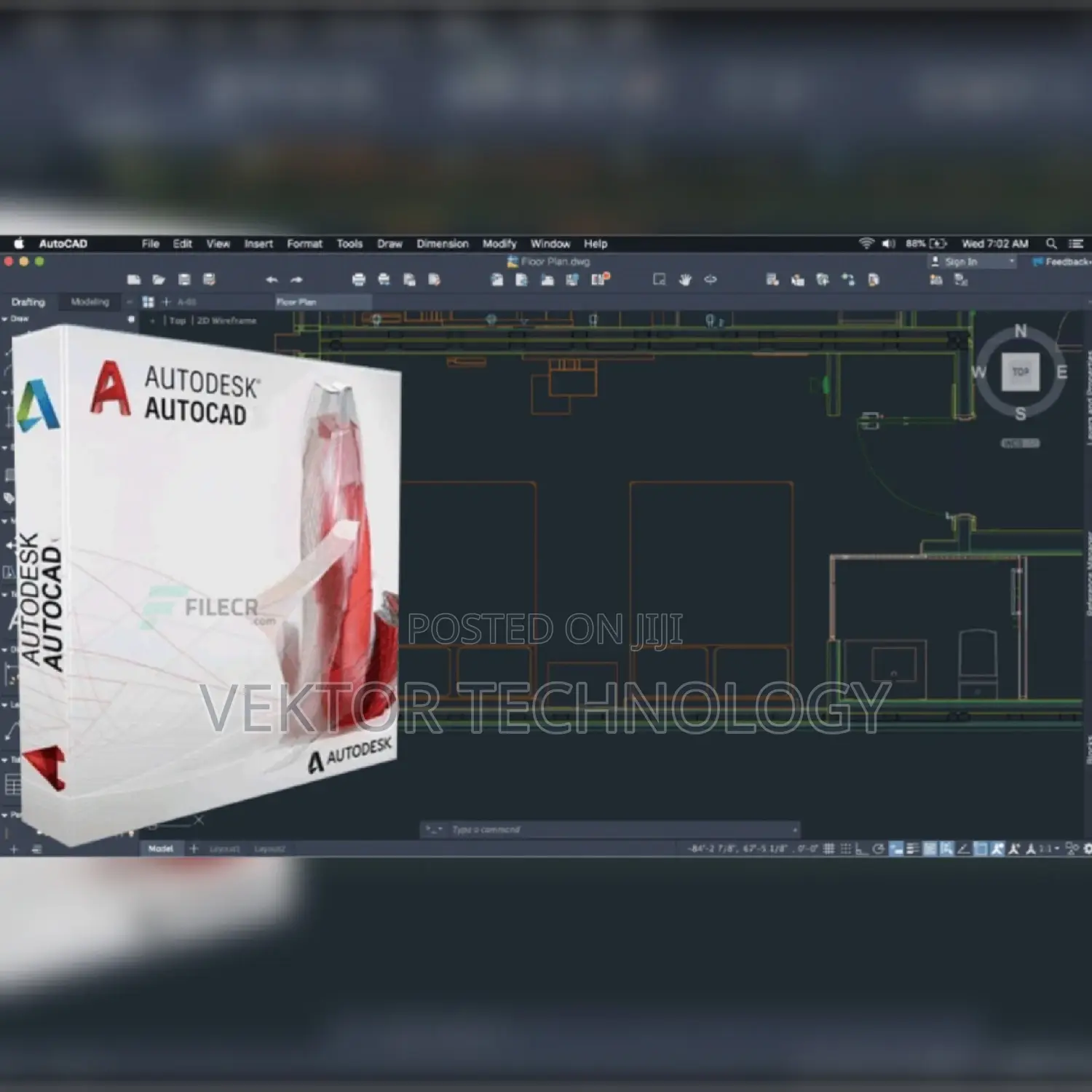Open the Tools menu
The image size is (1092, 1092).
click(349, 244)
